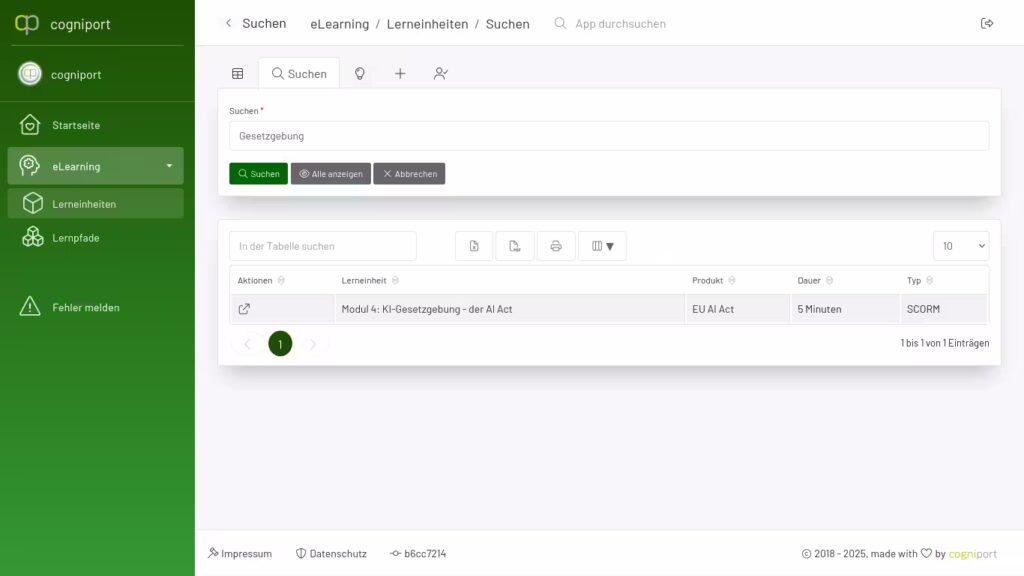Print the table using printer icon
The height and width of the screenshot is (576, 1024).
click(x=556, y=246)
